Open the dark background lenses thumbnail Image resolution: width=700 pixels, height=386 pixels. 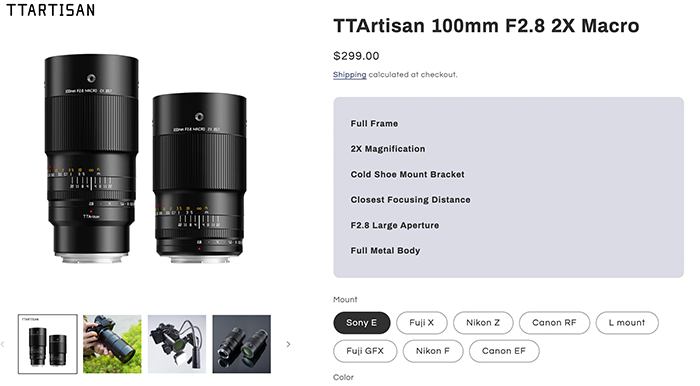tap(242, 344)
